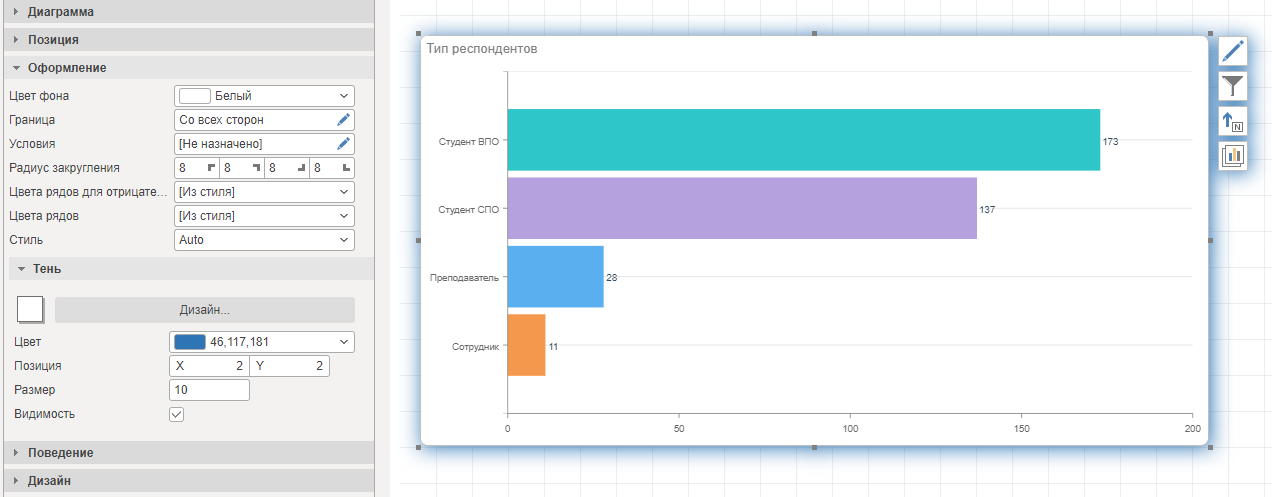Click the Студент ВПО teal bar
Viewport: 1272px width, 497px height.
pos(803,140)
